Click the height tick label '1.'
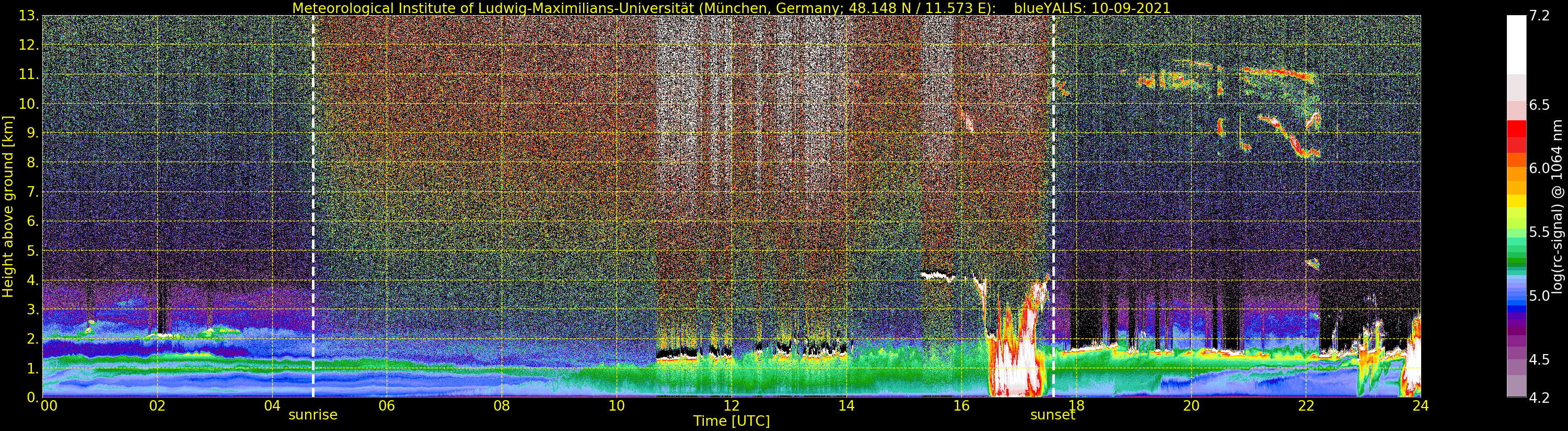Screen dimensions: 1568x431 tap(33, 368)
